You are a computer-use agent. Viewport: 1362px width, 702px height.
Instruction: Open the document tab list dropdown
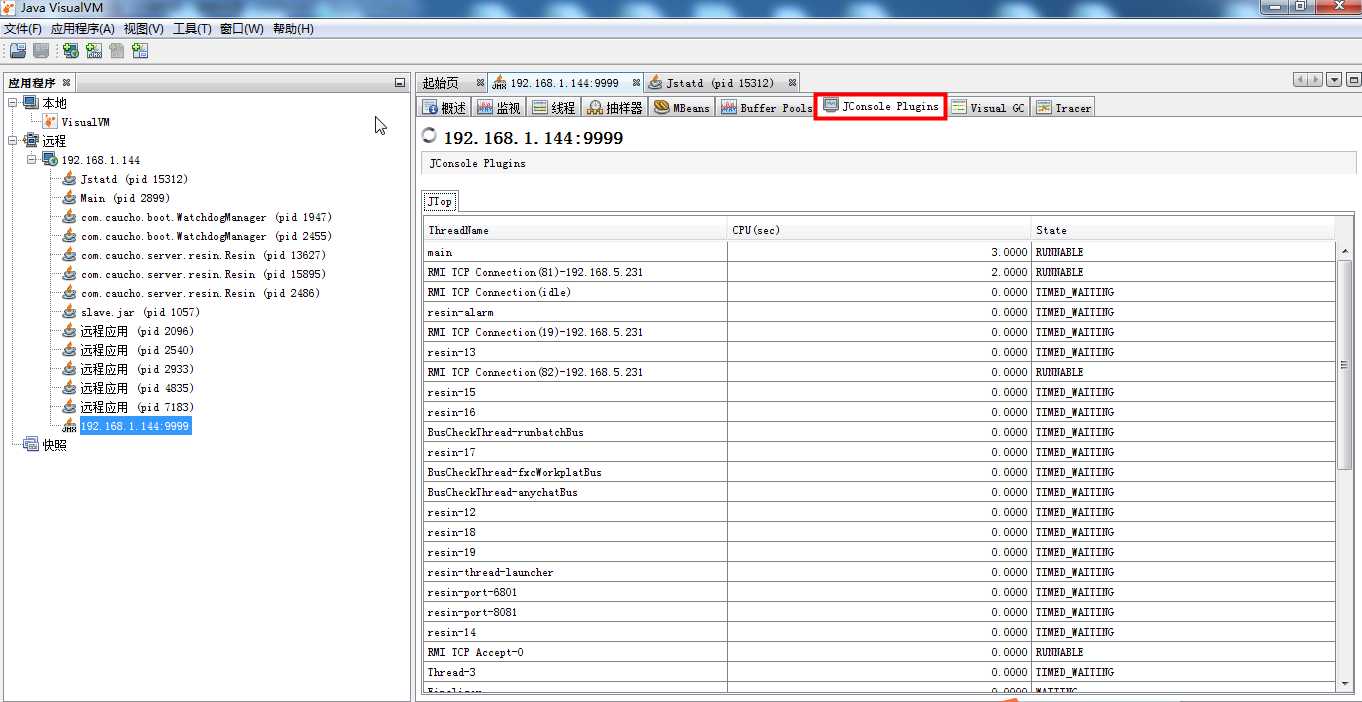(x=1335, y=80)
